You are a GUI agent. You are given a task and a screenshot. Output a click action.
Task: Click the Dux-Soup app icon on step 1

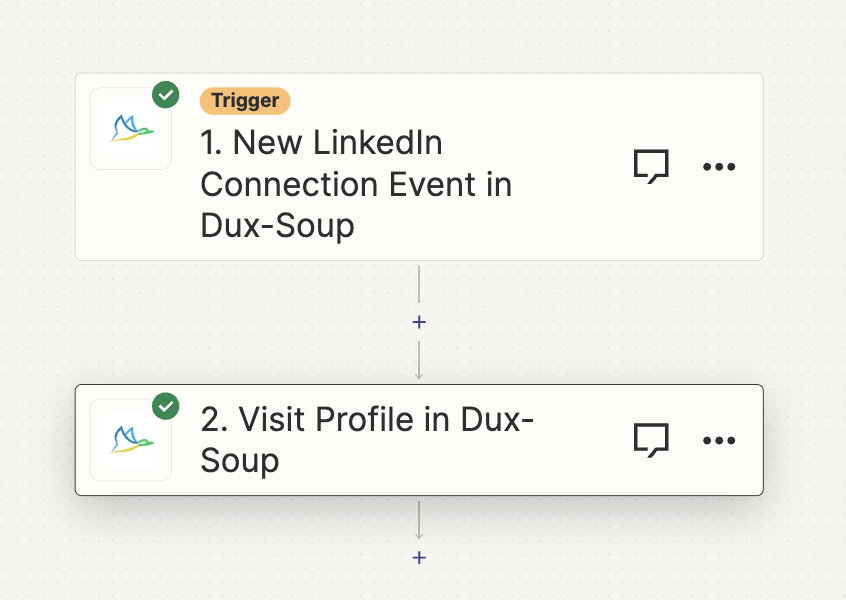coord(131,129)
